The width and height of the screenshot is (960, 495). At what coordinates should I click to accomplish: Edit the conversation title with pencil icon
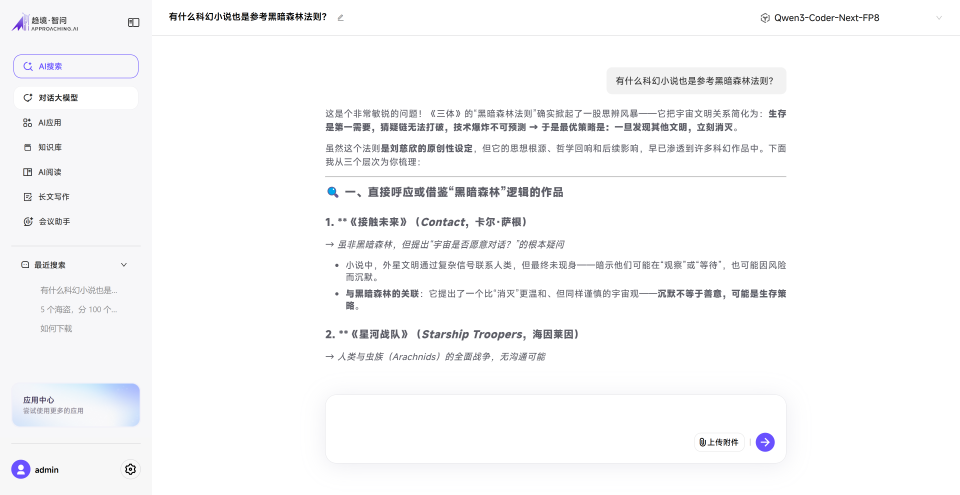(x=340, y=18)
